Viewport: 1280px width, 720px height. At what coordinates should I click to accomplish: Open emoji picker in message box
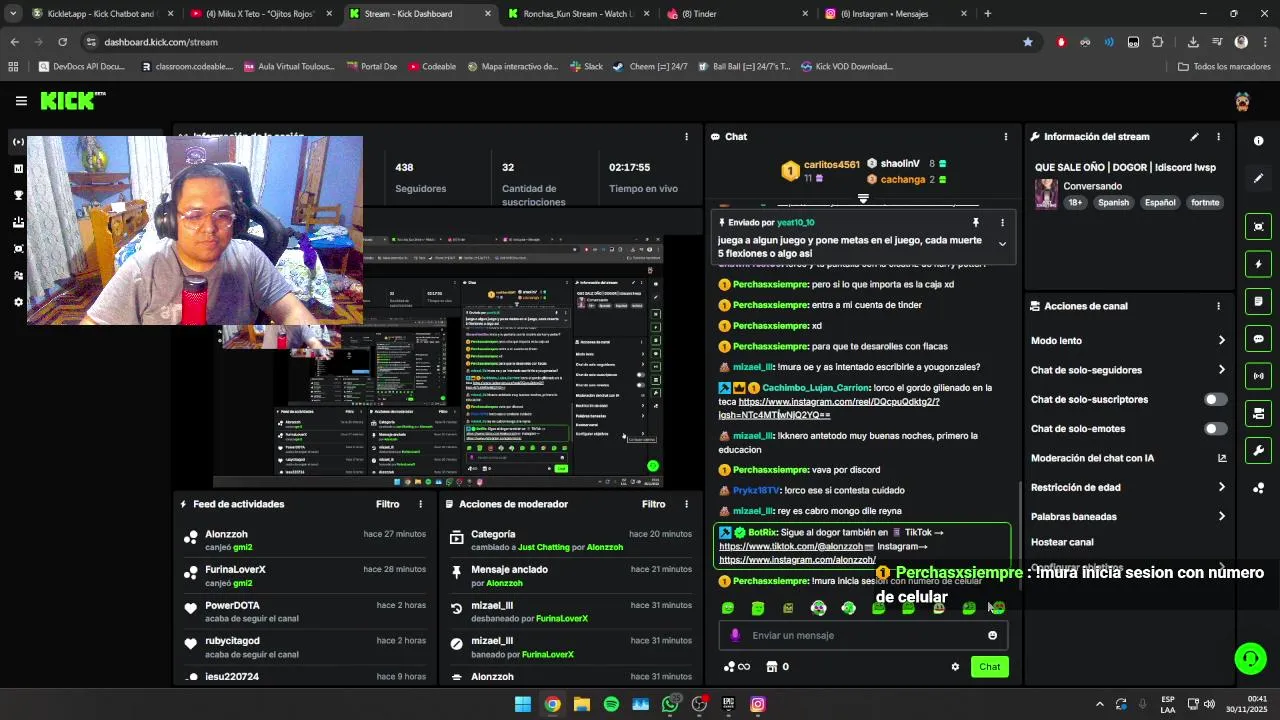[x=992, y=635]
